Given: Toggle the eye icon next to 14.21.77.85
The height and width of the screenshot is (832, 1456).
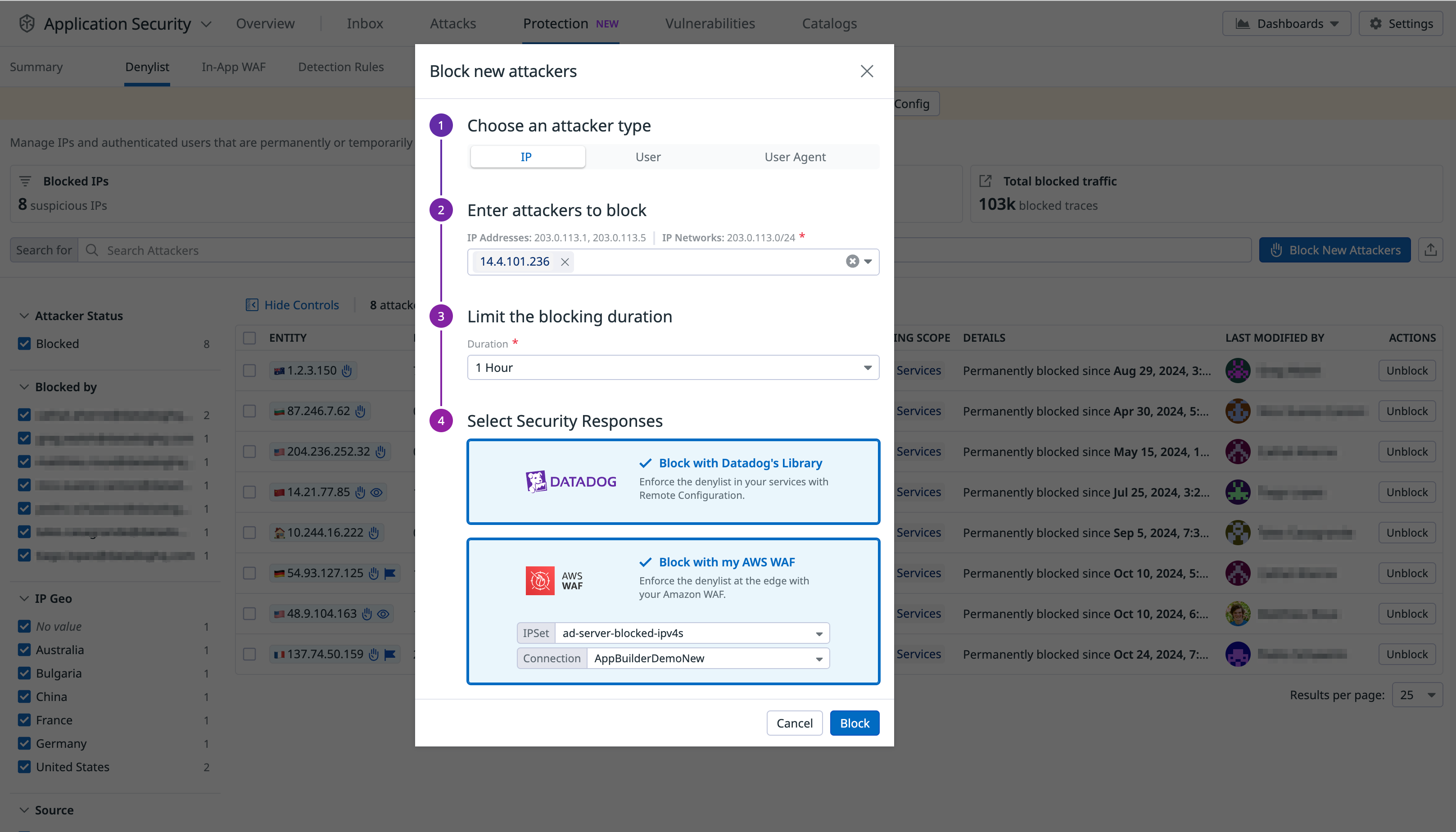Looking at the screenshot, I should (376, 492).
